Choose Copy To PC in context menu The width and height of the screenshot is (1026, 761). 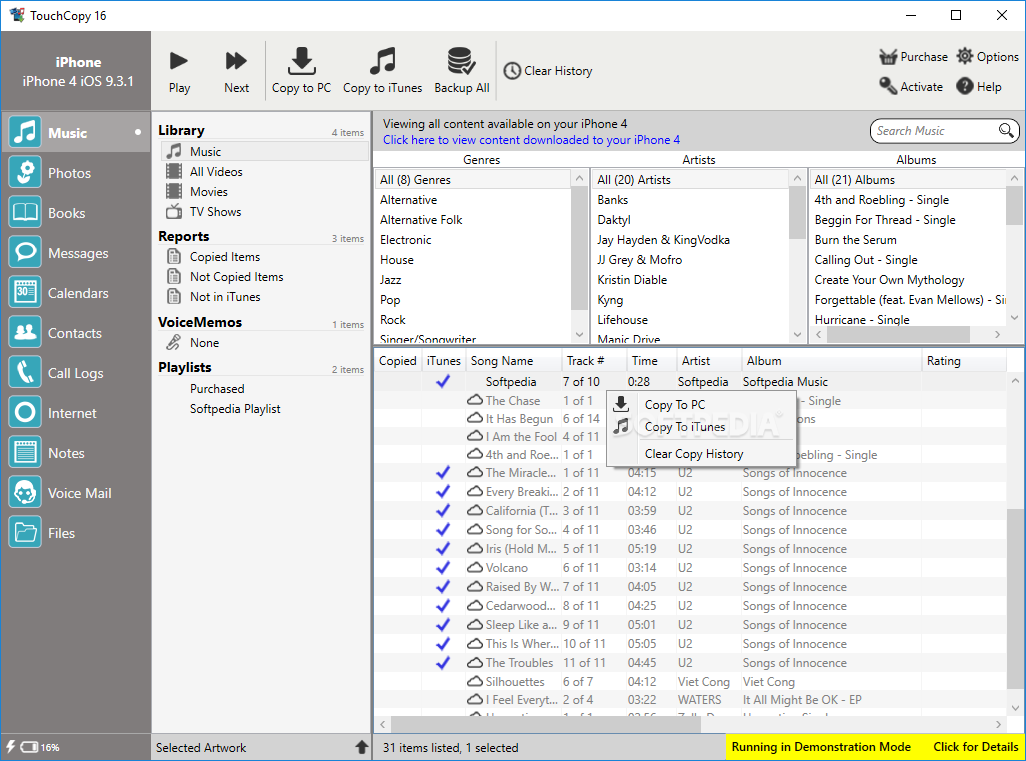700,404
